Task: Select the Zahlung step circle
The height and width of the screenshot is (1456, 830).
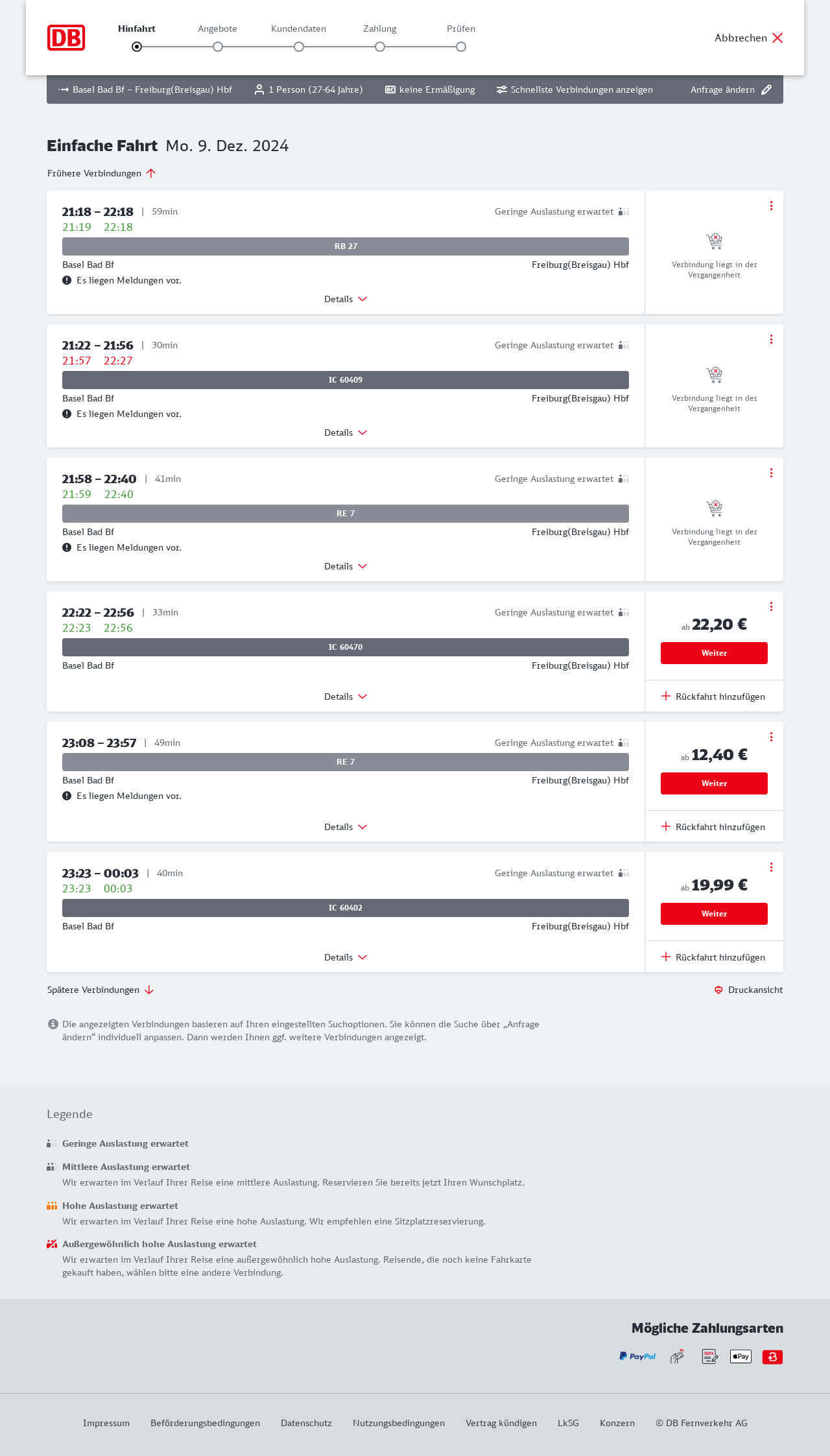Action: (380, 47)
